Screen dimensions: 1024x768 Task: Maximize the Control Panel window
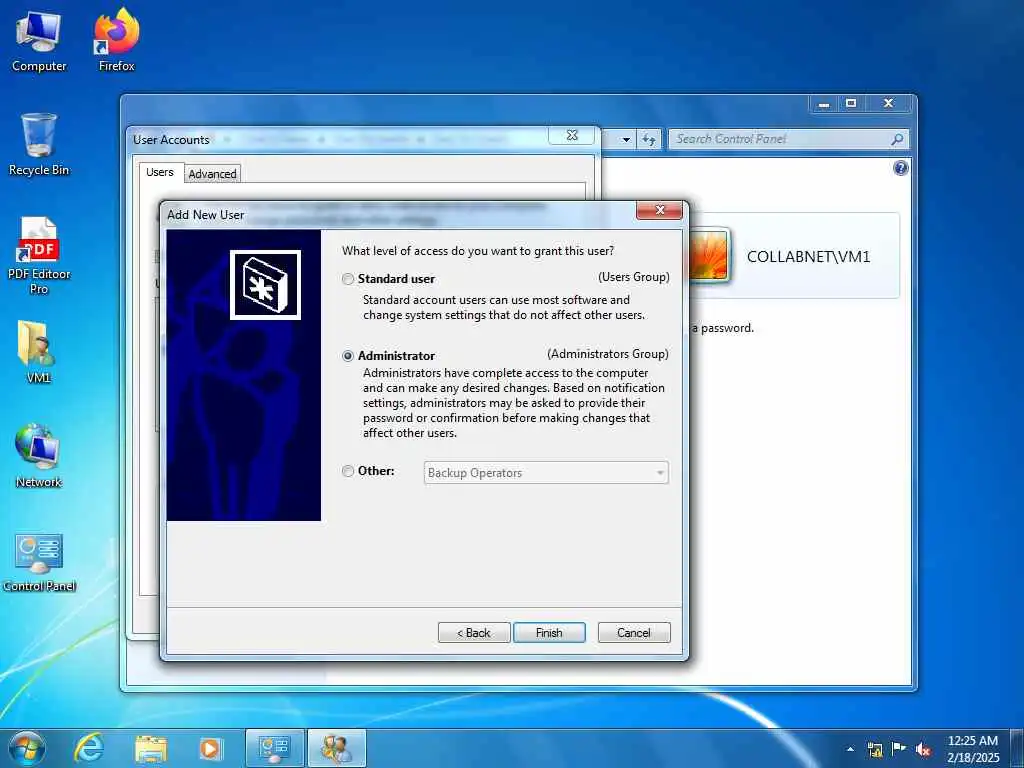point(851,104)
